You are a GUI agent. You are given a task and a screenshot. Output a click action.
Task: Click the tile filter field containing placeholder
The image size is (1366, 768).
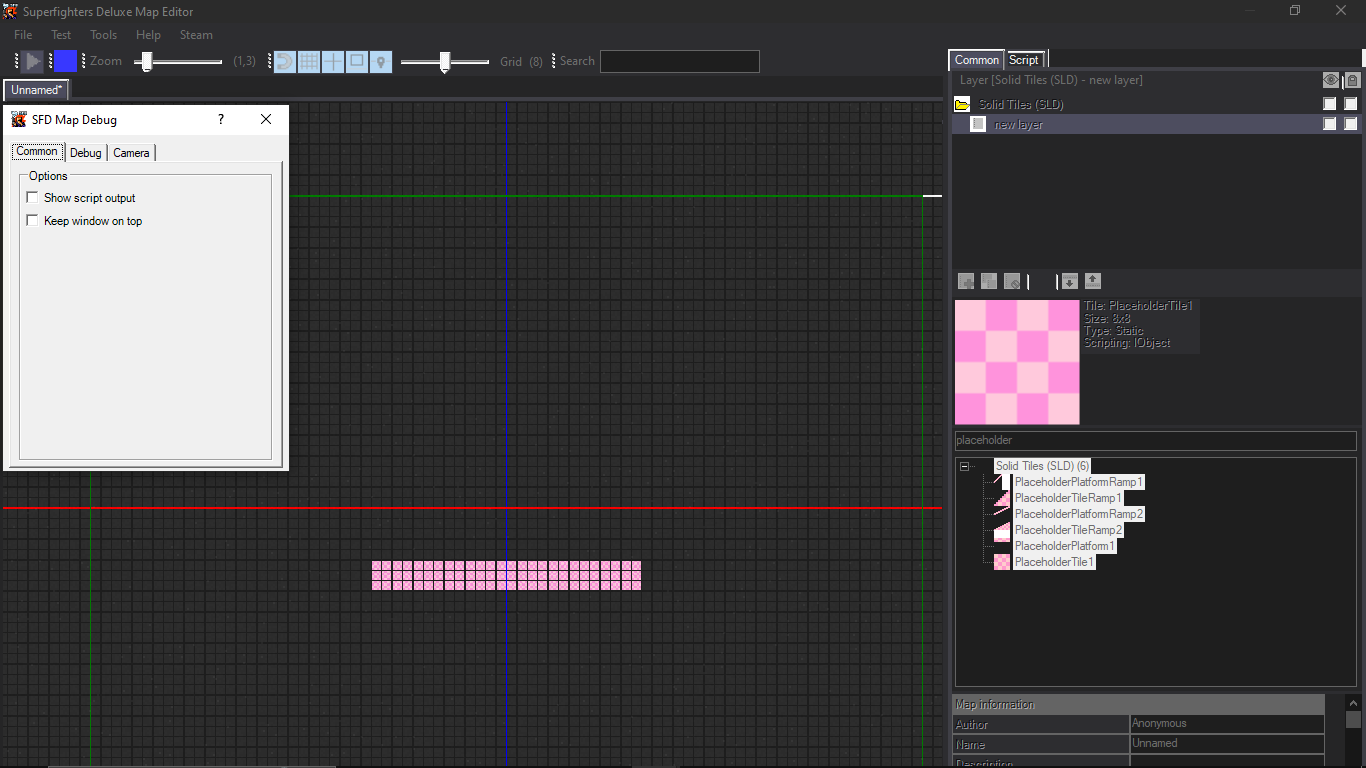[1155, 440]
